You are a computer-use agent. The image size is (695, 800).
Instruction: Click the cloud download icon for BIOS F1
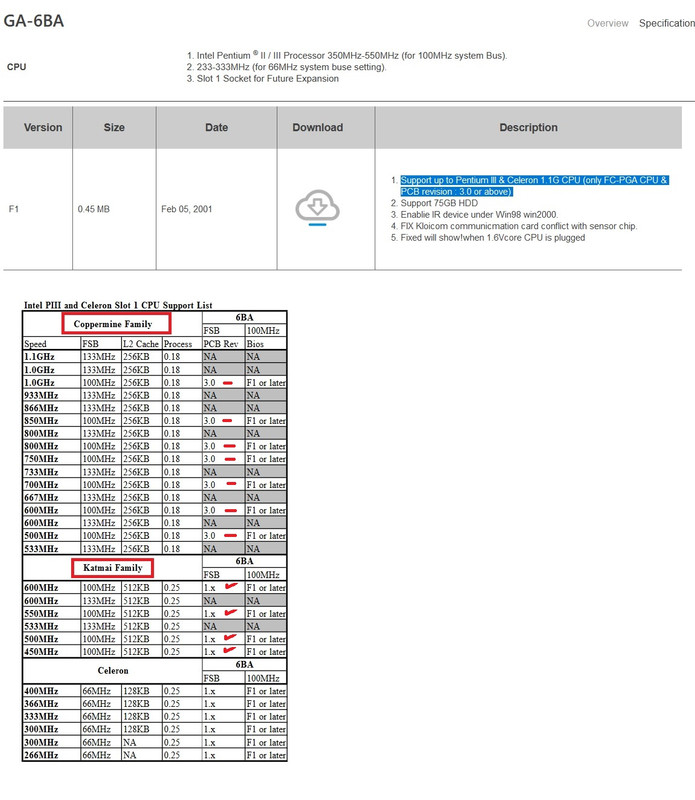coord(317,207)
